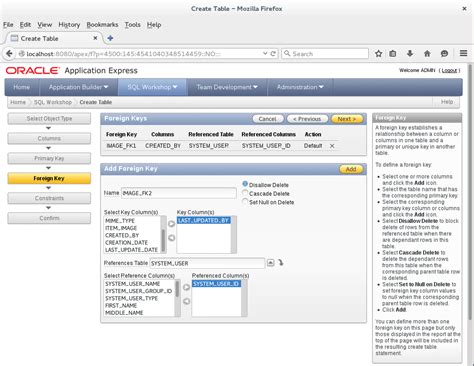This screenshot has height=366, width=474.
Task: Select the Cascade Delete option
Action: pyautogui.click(x=245, y=193)
